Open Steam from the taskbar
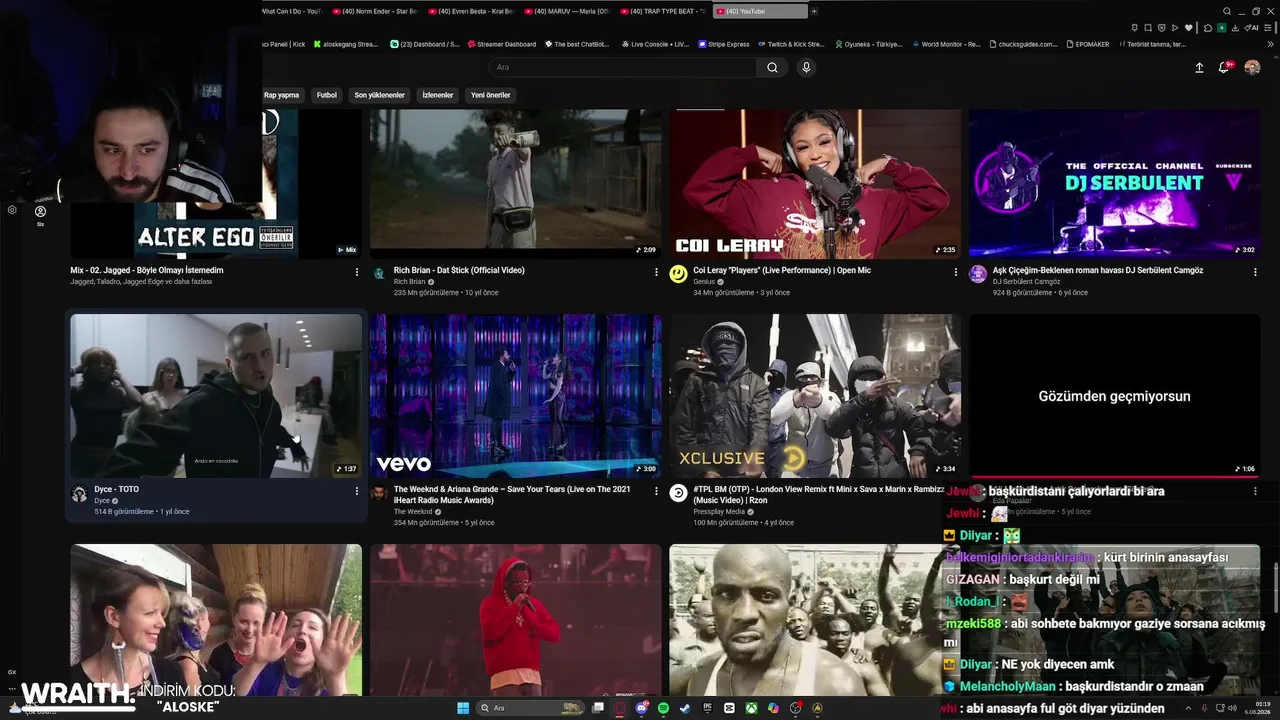Image resolution: width=1280 pixels, height=720 pixels. click(x=685, y=708)
